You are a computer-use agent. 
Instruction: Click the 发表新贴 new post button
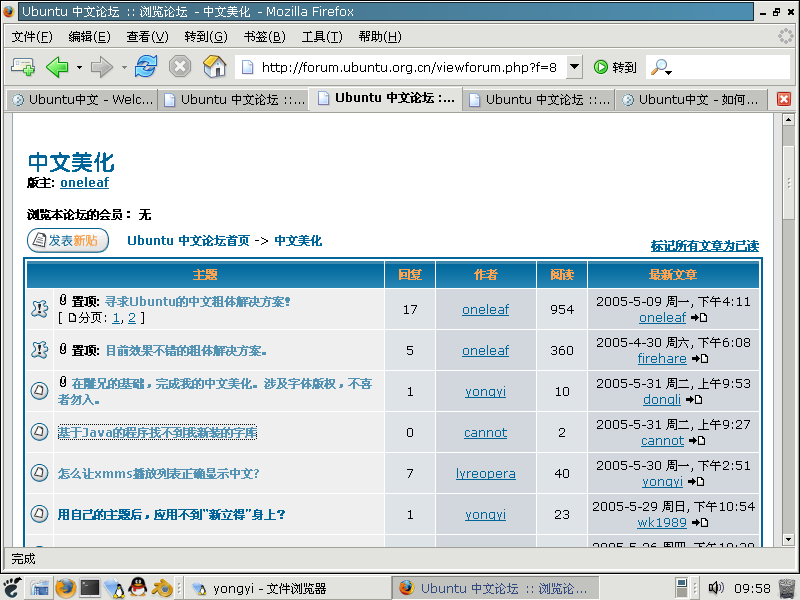(x=68, y=240)
